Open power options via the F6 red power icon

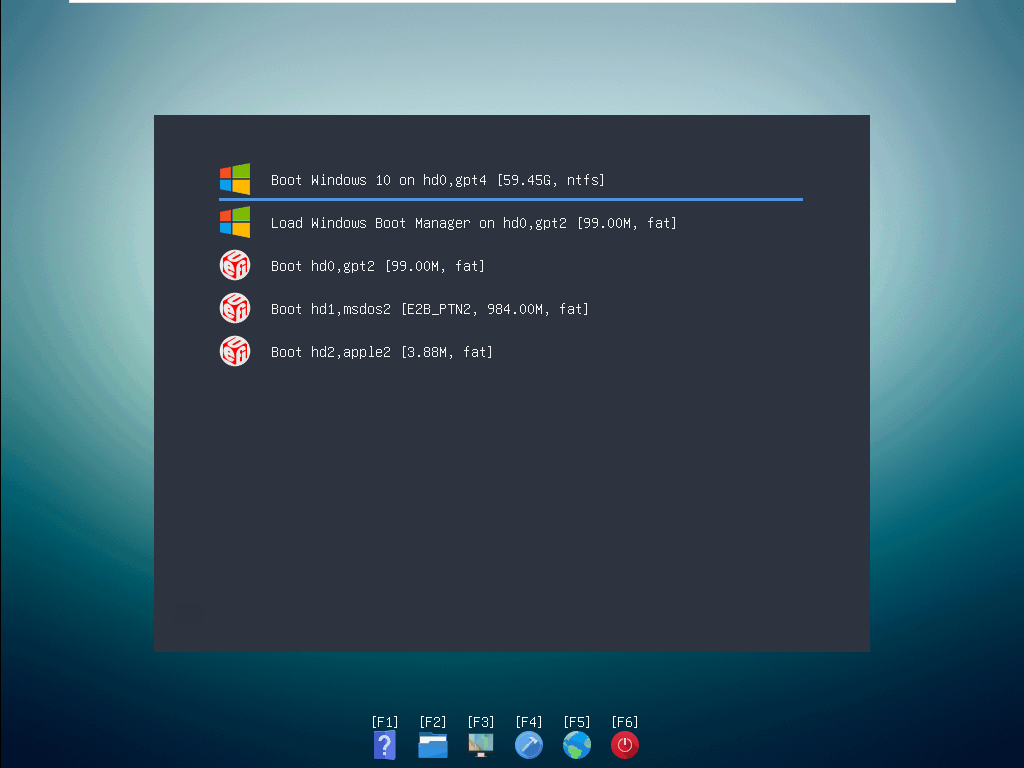(x=625, y=745)
